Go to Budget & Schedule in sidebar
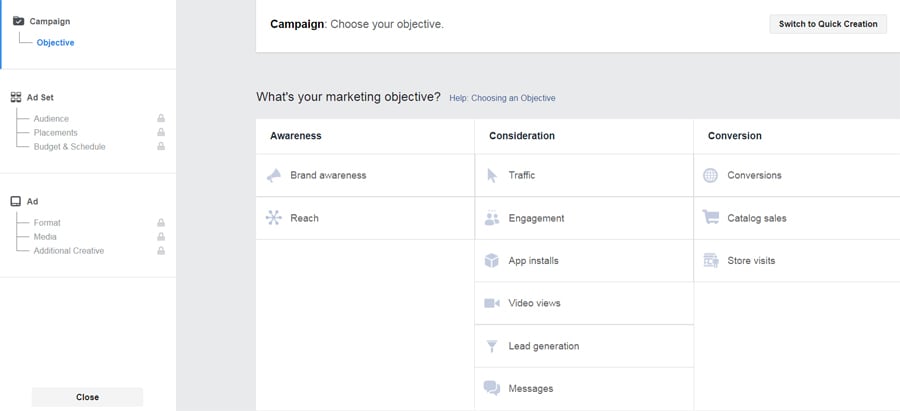 point(69,147)
